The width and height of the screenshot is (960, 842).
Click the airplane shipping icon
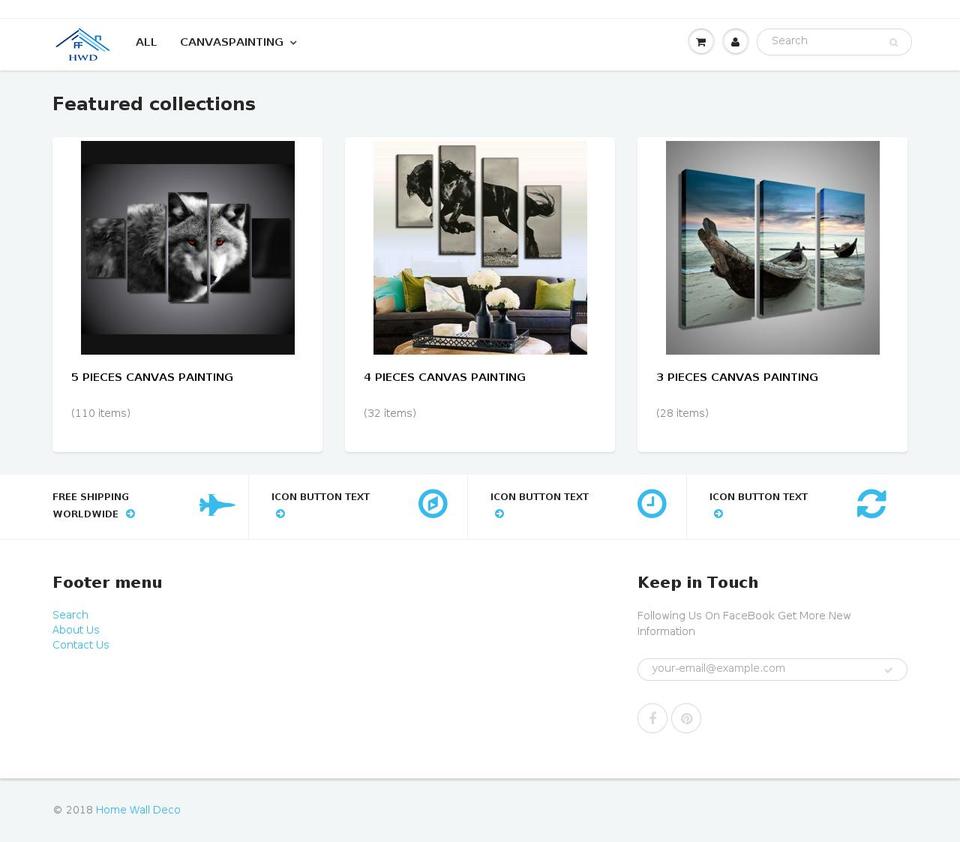[217, 505]
